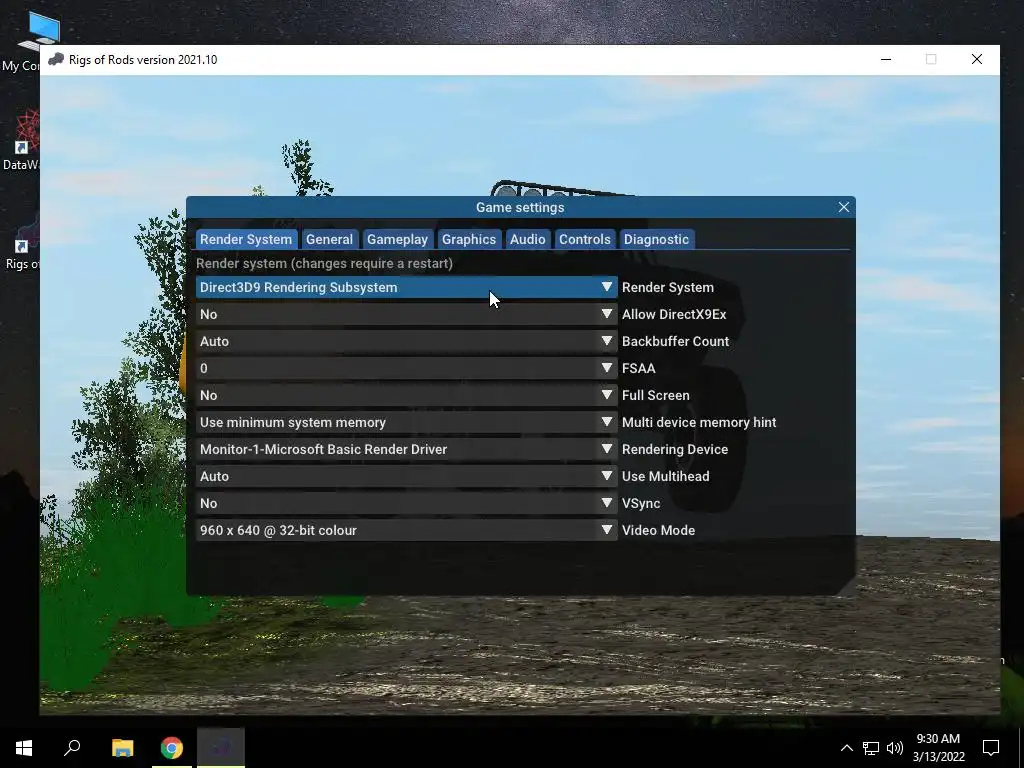Select the Rigs of Rods desktop shortcut
This screenshot has width=1024, height=768.
point(20,242)
